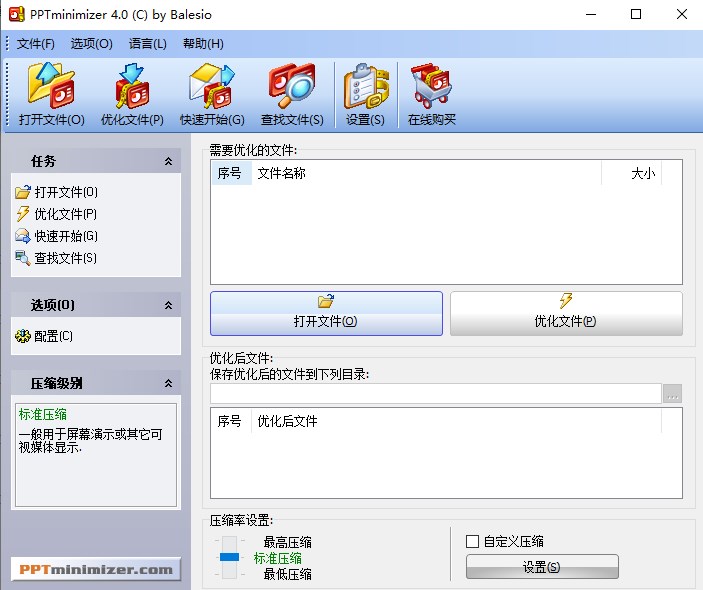
Task: Click the compression level slider thumb
Action: (229, 557)
